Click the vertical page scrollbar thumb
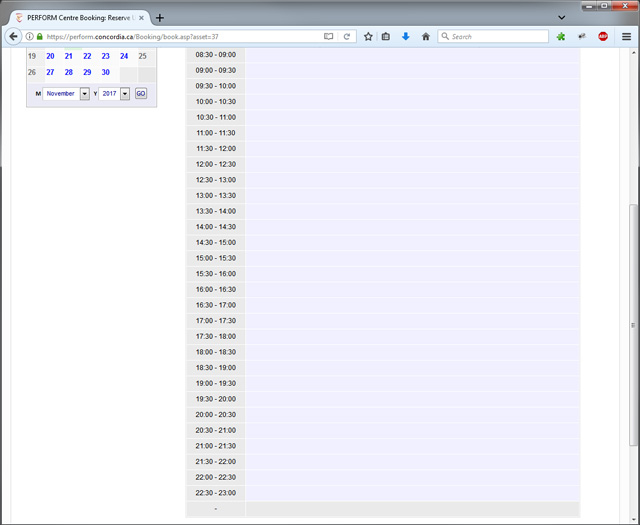The image size is (640, 525). [632, 325]
